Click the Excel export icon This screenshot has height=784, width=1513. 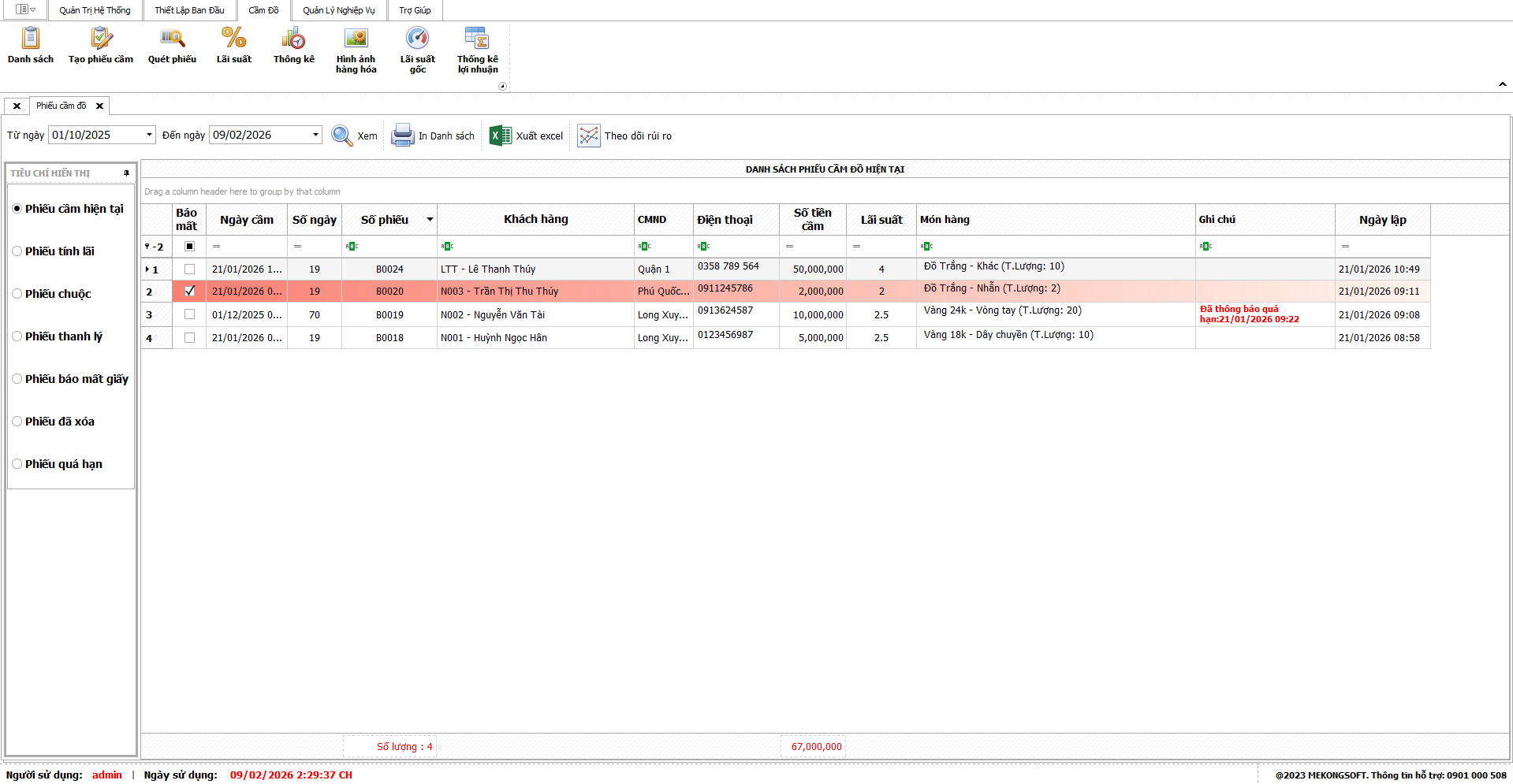point(501,136)
